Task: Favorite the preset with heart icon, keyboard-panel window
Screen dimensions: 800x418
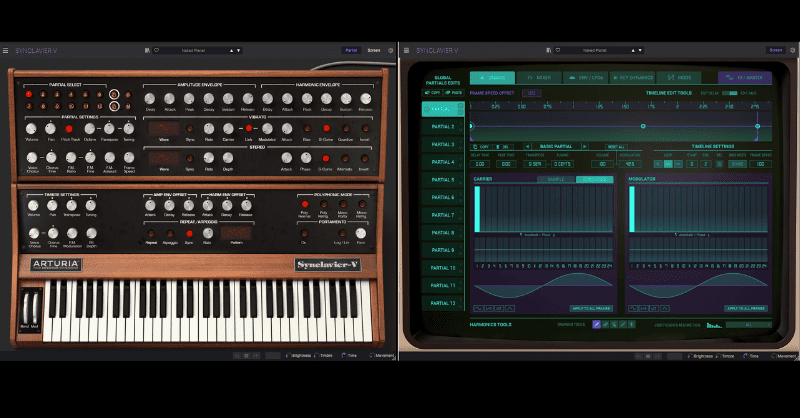Action: click(157, 51)
